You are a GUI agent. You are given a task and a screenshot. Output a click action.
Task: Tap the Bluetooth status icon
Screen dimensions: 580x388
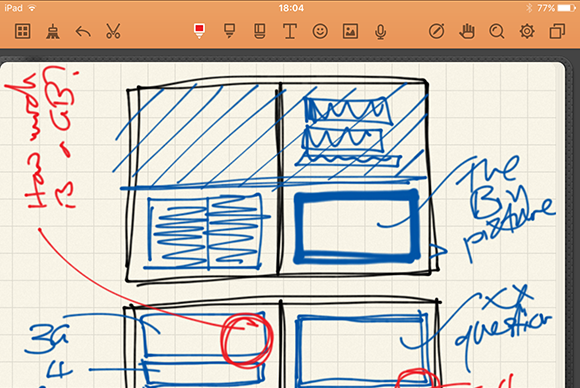(x=529, y=8)
